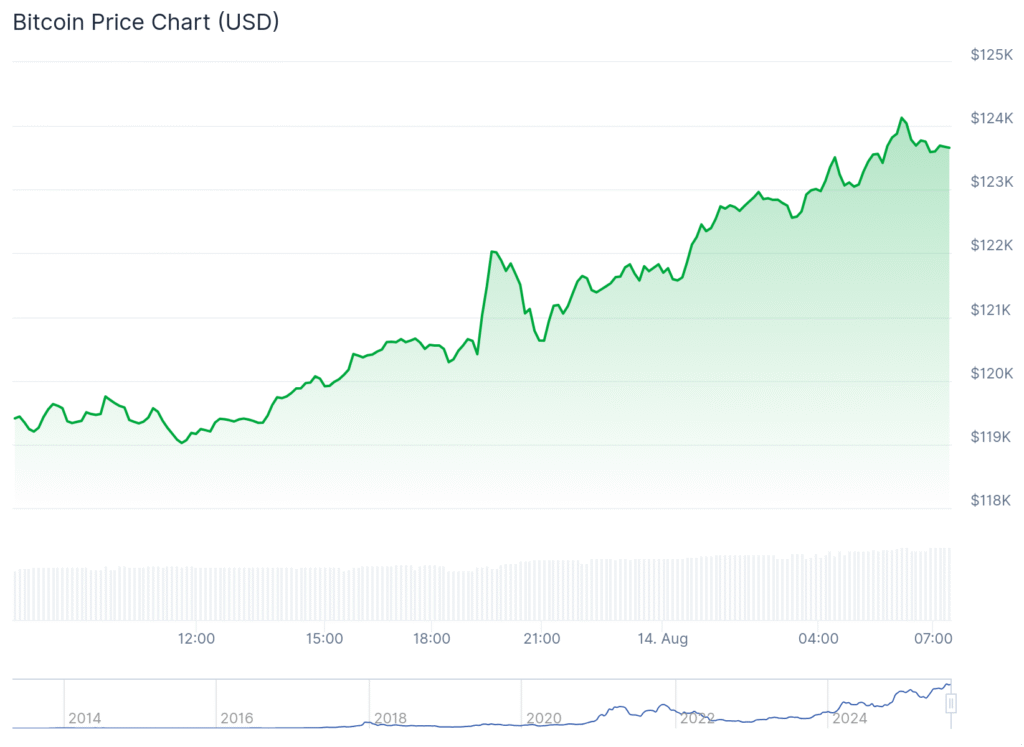Click the Bitcoin Price Chart (USD) title
This screenshot has height=747, width=1024.
tap(146, 22)
